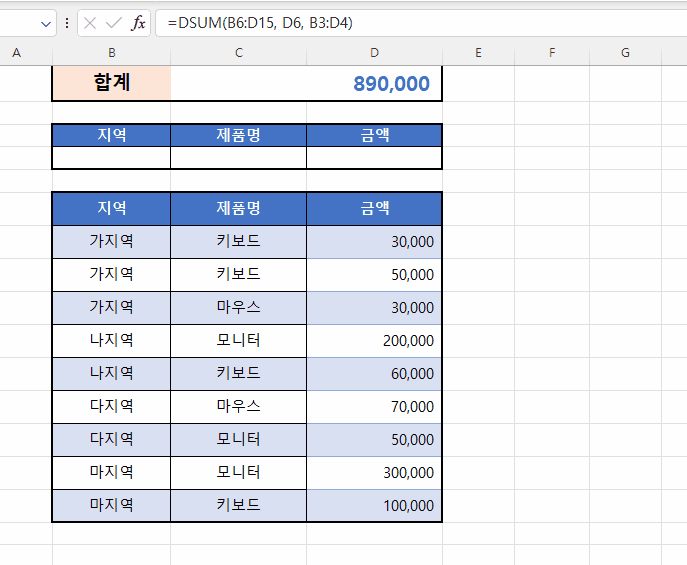Select 30,000 cell in the 마우스 row
Image resolution: width=687 pixels, height=565 pixels.
pos(374,307)
